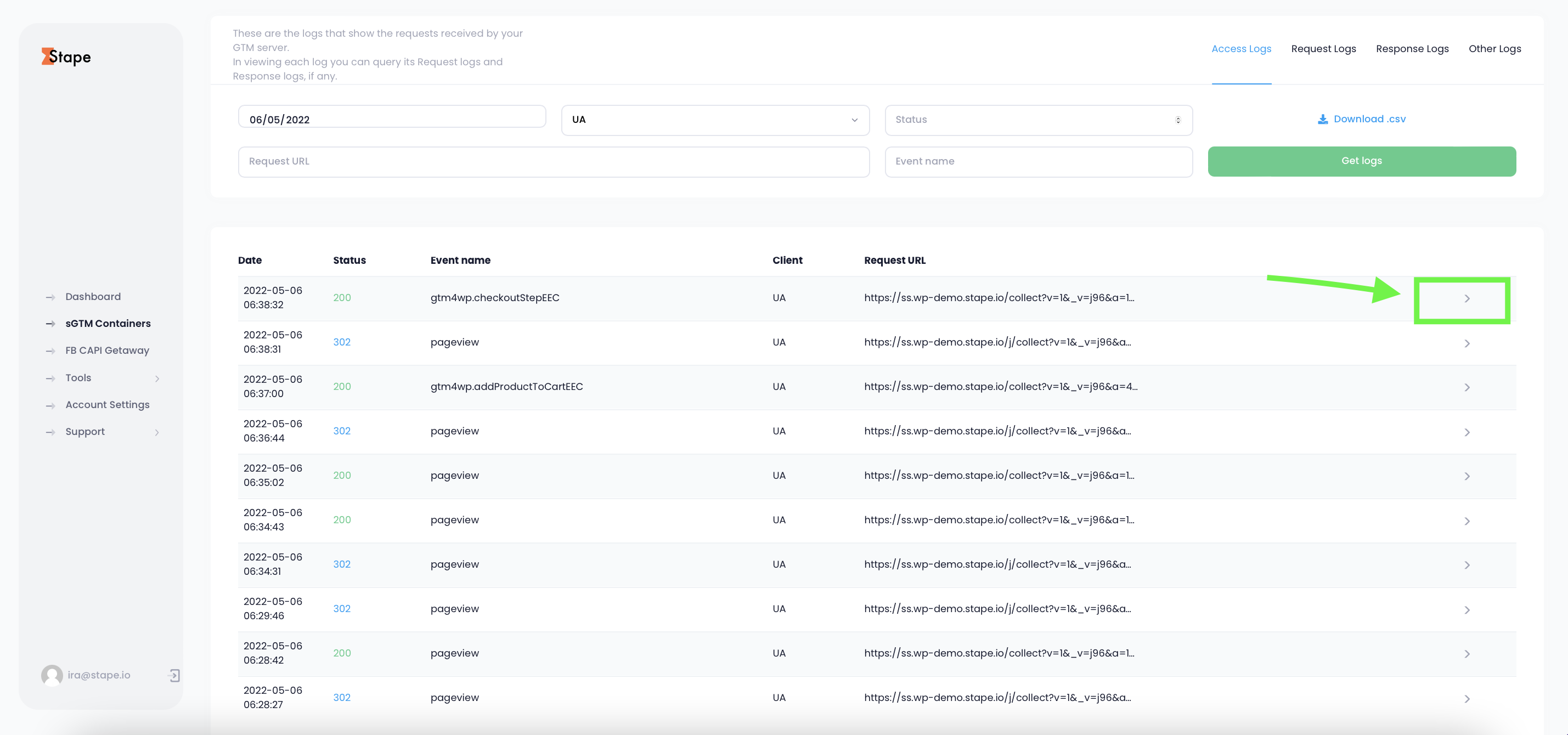Click the Get logs button
This screenshot has width=1568, height=735.
coord(1362,161)
